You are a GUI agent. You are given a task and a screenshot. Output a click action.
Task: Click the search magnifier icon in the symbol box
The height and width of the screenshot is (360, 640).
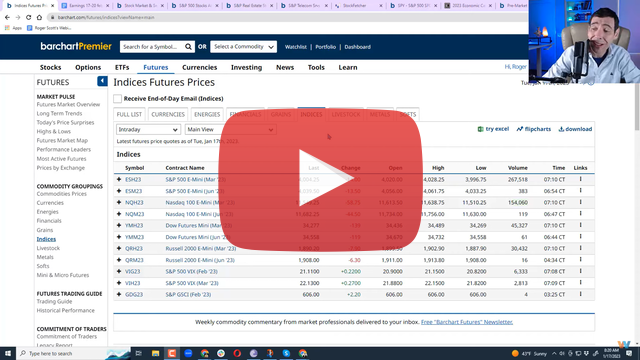tap(188, 47)
